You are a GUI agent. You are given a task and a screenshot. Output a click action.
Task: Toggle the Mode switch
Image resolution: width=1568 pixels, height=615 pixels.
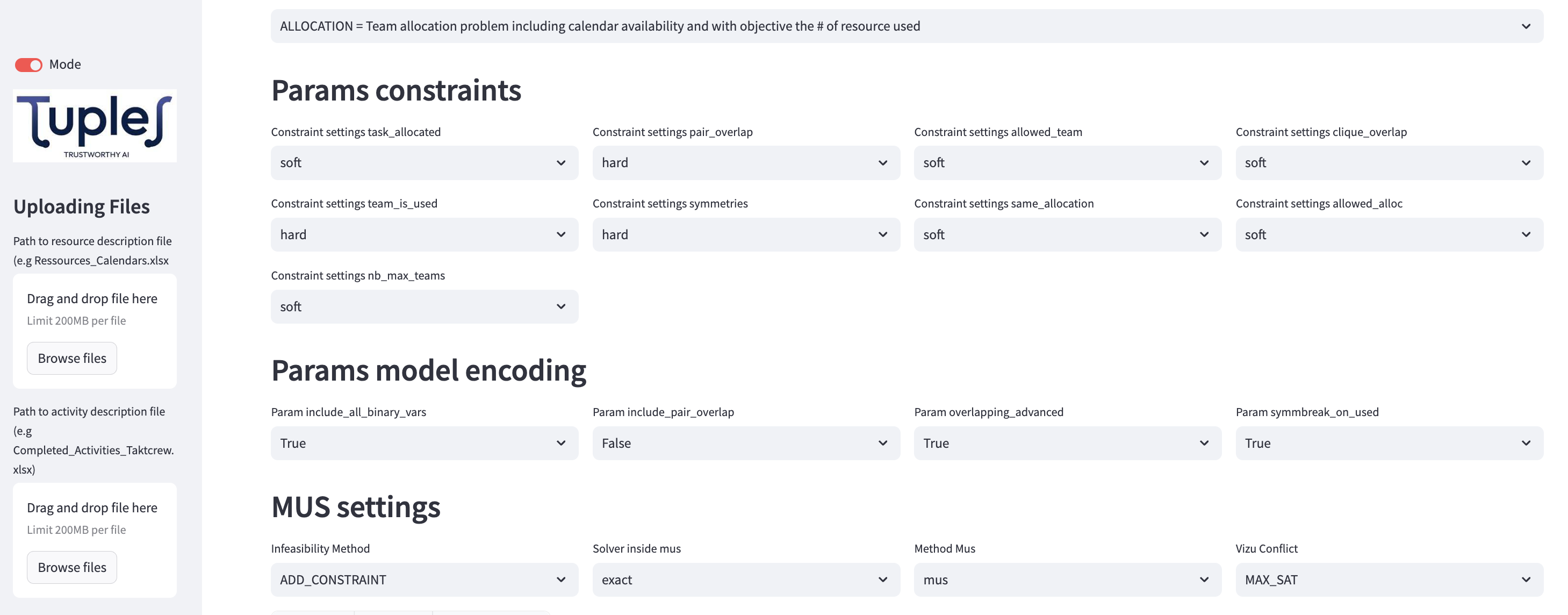point(28,65)
